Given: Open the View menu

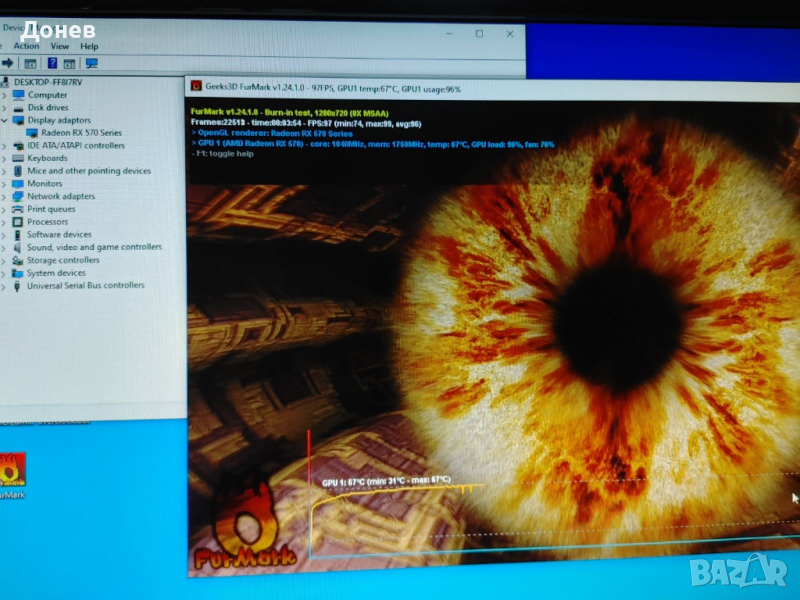Looking at the screenshot, I should 60,46.
